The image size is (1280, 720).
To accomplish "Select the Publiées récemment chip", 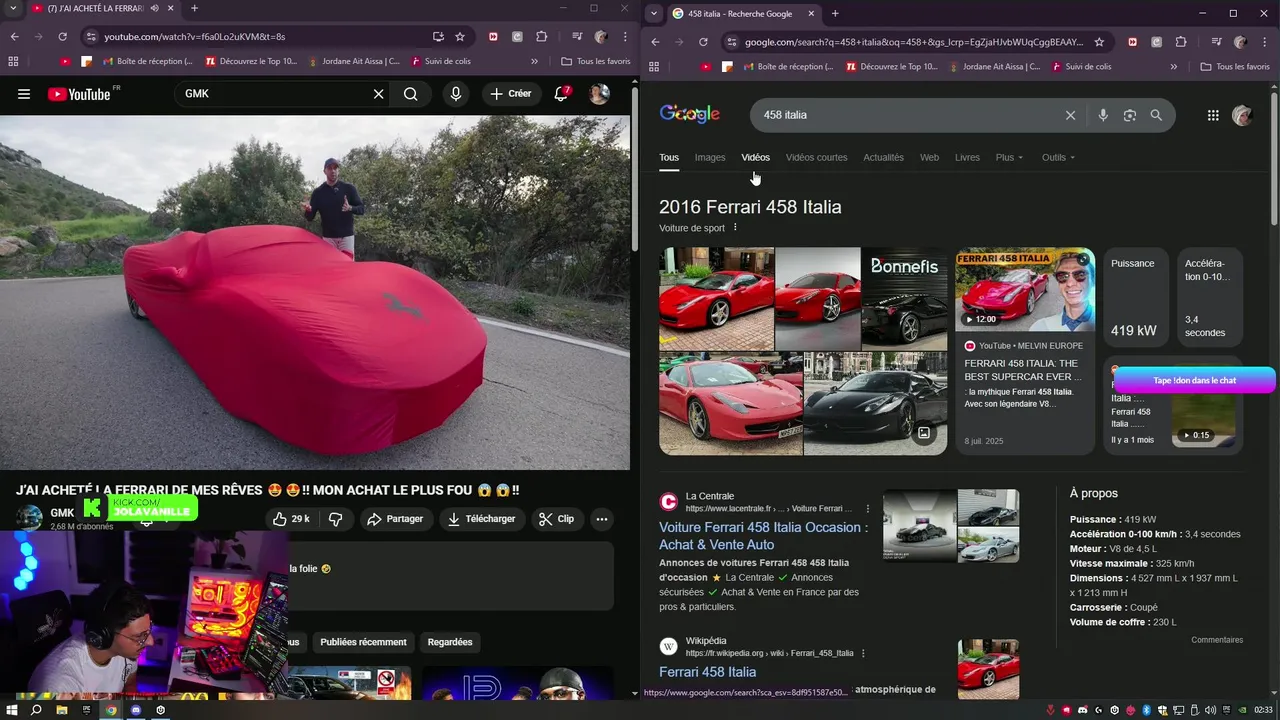I will (x=363, y=642).
